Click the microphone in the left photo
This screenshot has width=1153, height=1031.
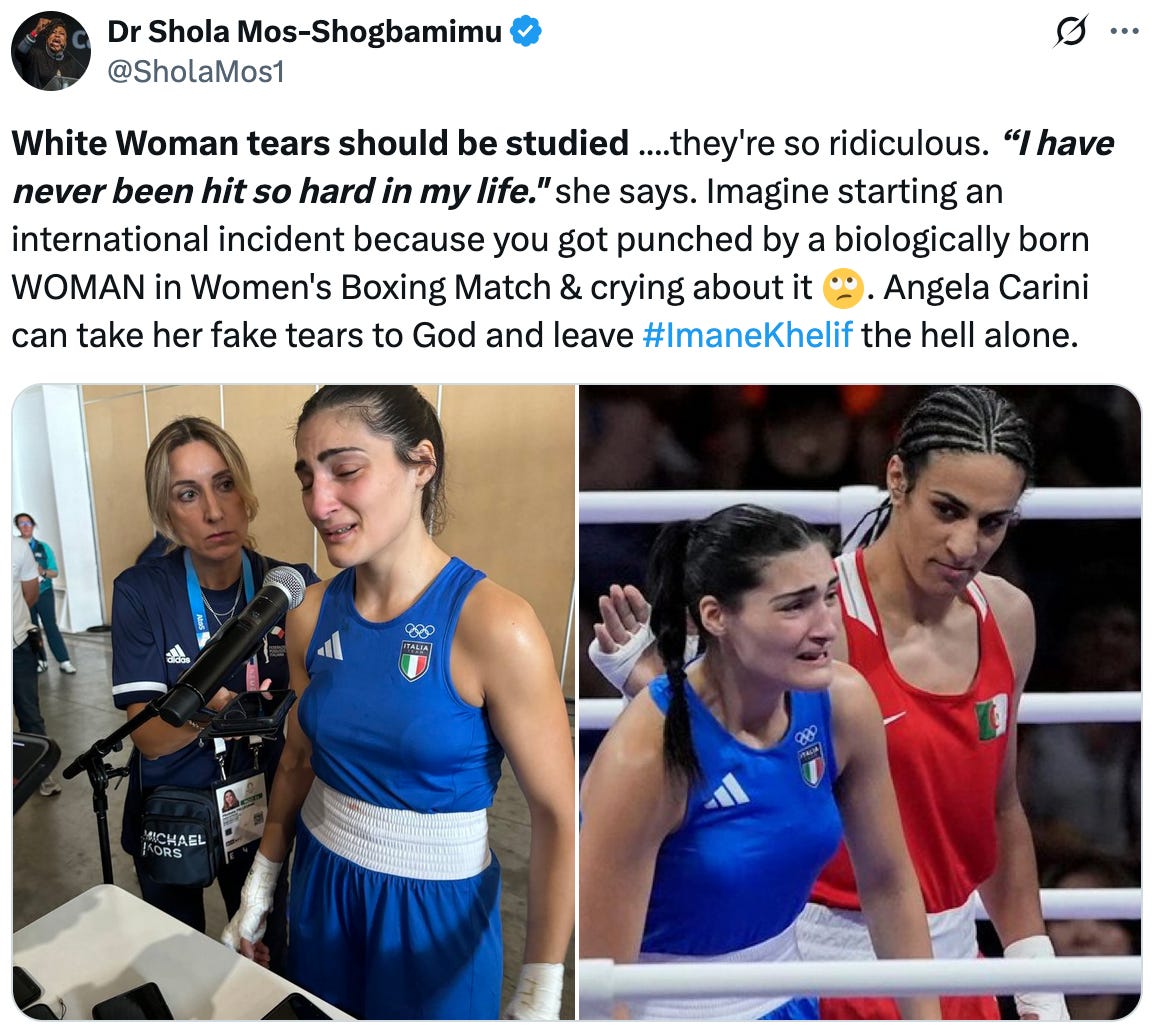point(232,644)
